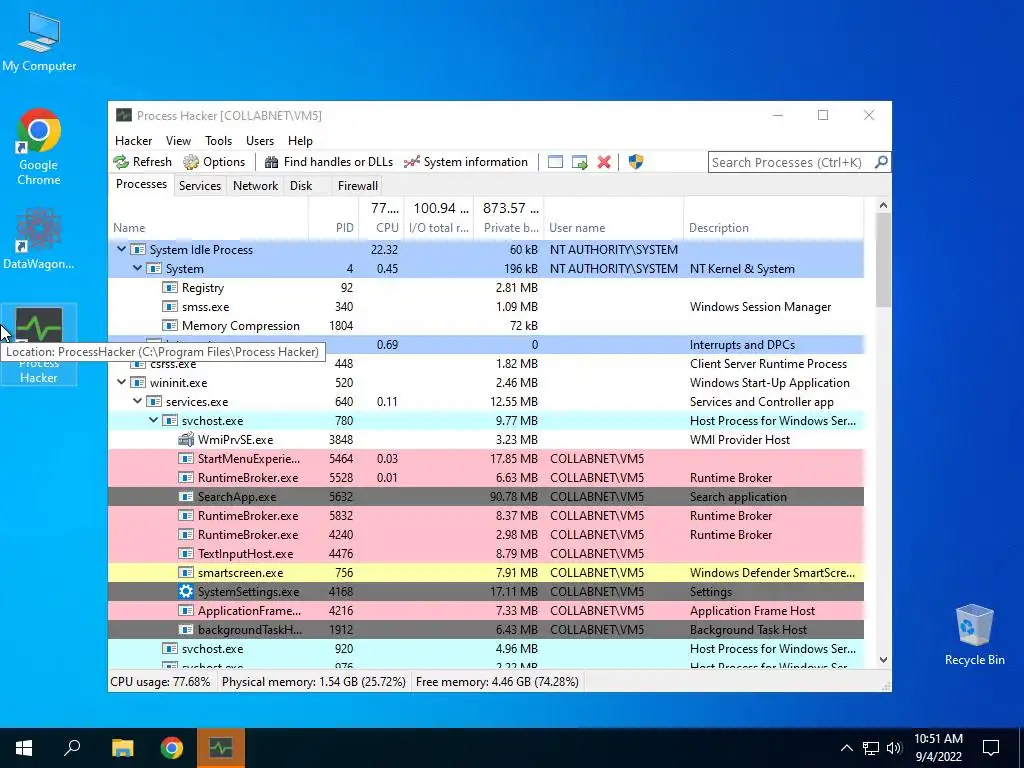Select the TextInputHost.exe process icon
Viewport: 1024px width, 768px height.
click(x=186, y=554)
